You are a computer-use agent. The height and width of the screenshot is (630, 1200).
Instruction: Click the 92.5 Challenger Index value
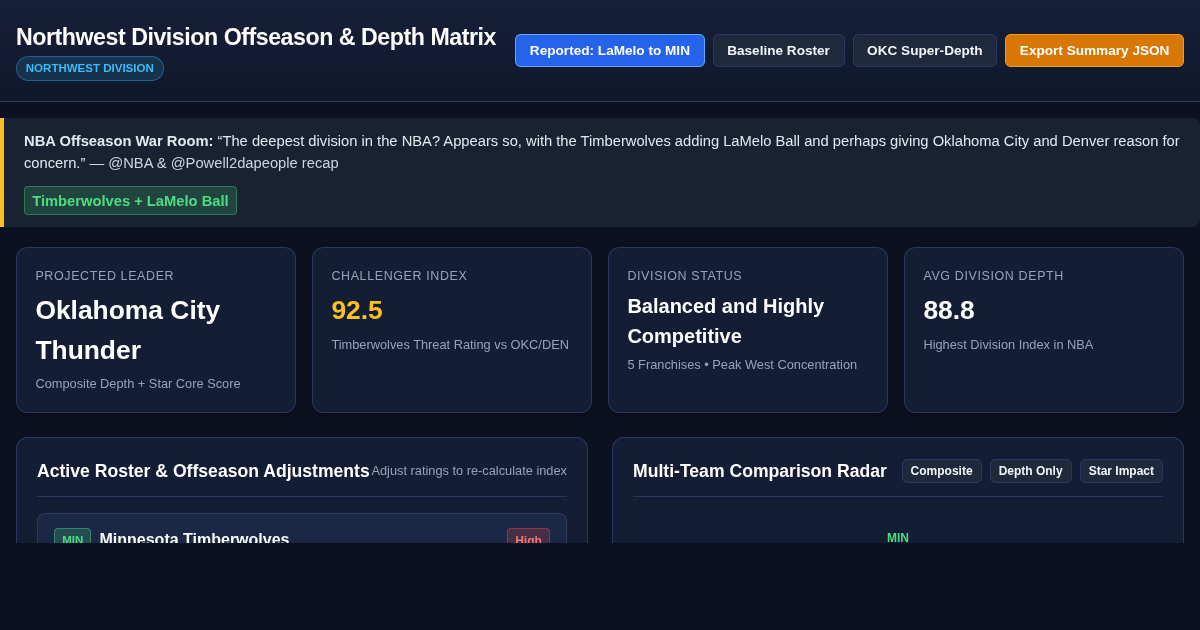point(357,310)
